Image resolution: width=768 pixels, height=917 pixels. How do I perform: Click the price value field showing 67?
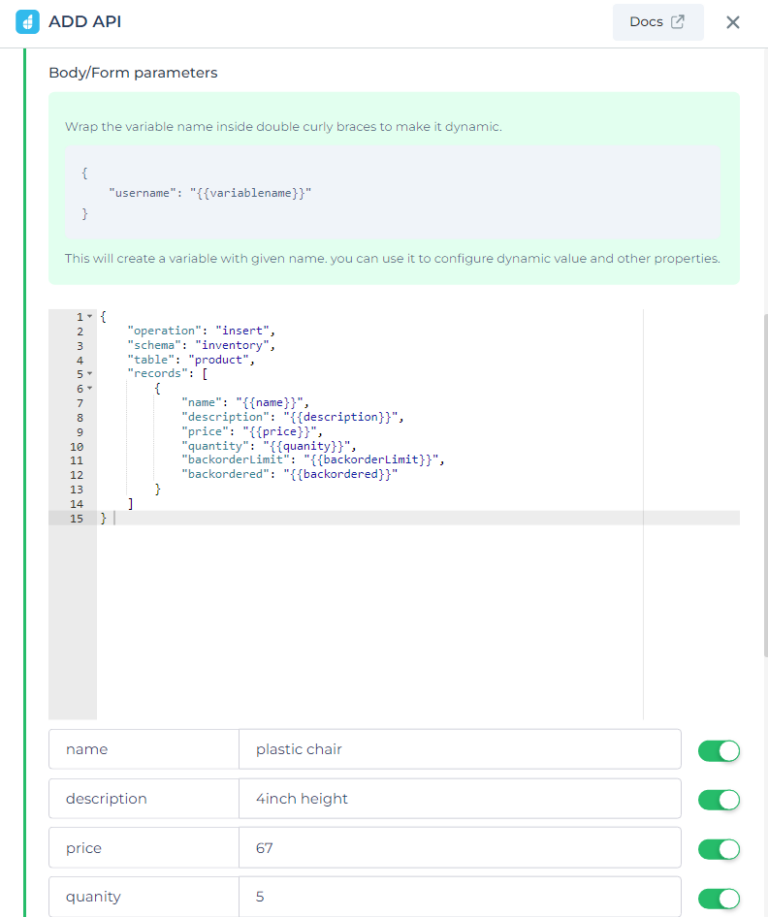coord(460,847)
